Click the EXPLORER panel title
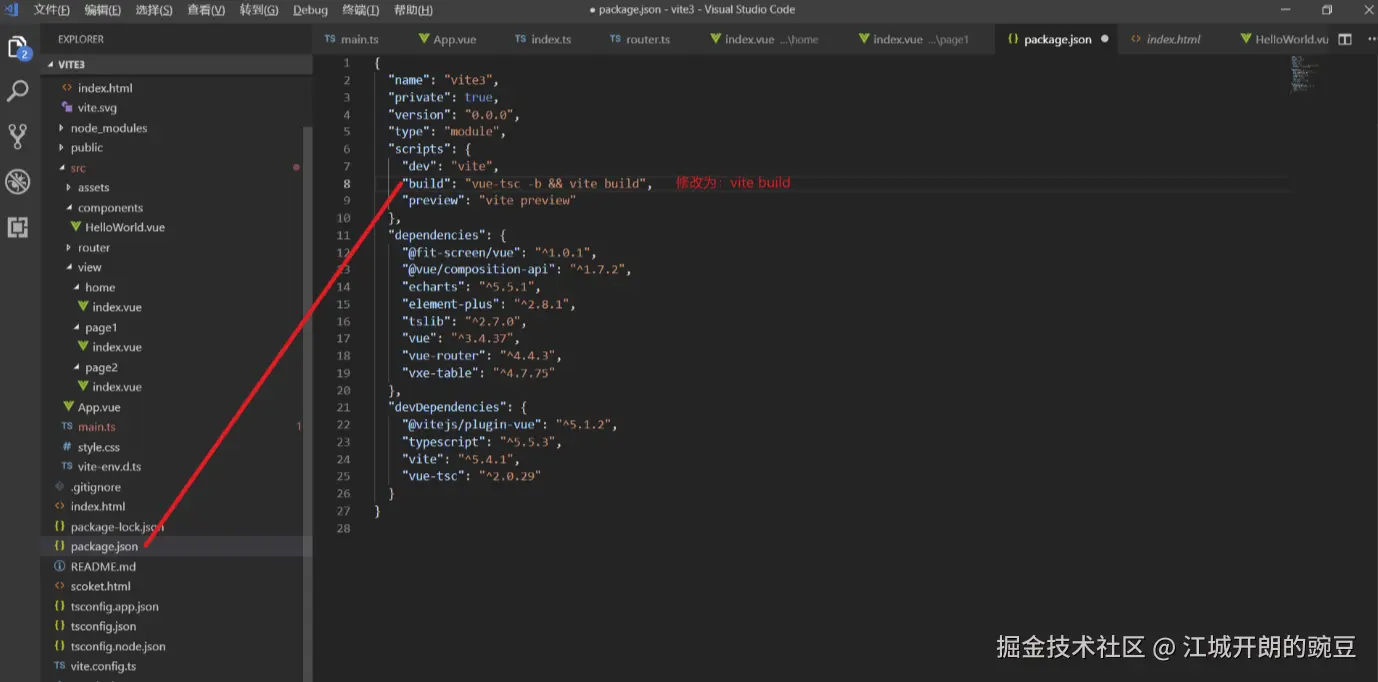The image size is (1378, 682). tap(81, 39)
